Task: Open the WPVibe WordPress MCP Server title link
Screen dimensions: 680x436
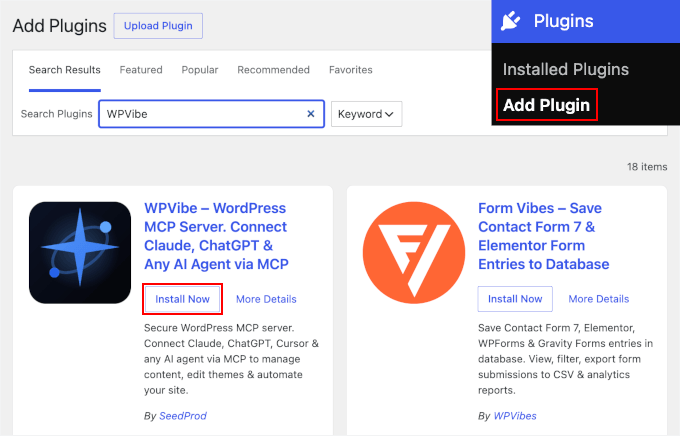Action: pyautogui.click(x=216, y=236)
